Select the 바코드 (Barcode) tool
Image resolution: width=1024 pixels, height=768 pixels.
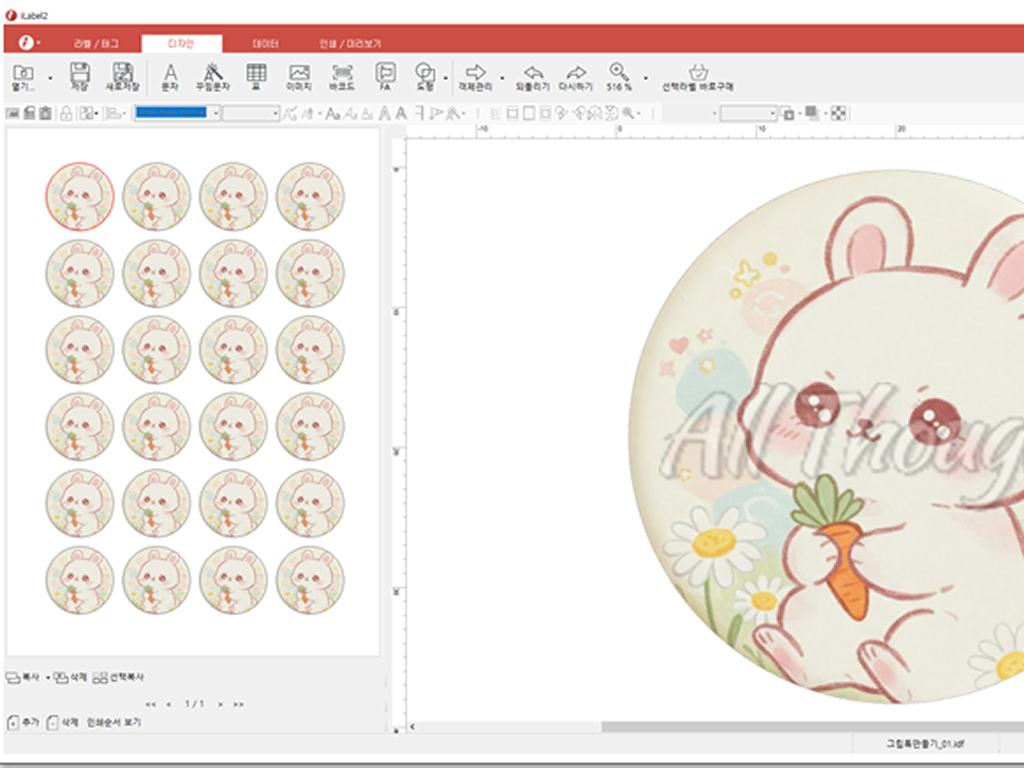(x=342, y=76)
